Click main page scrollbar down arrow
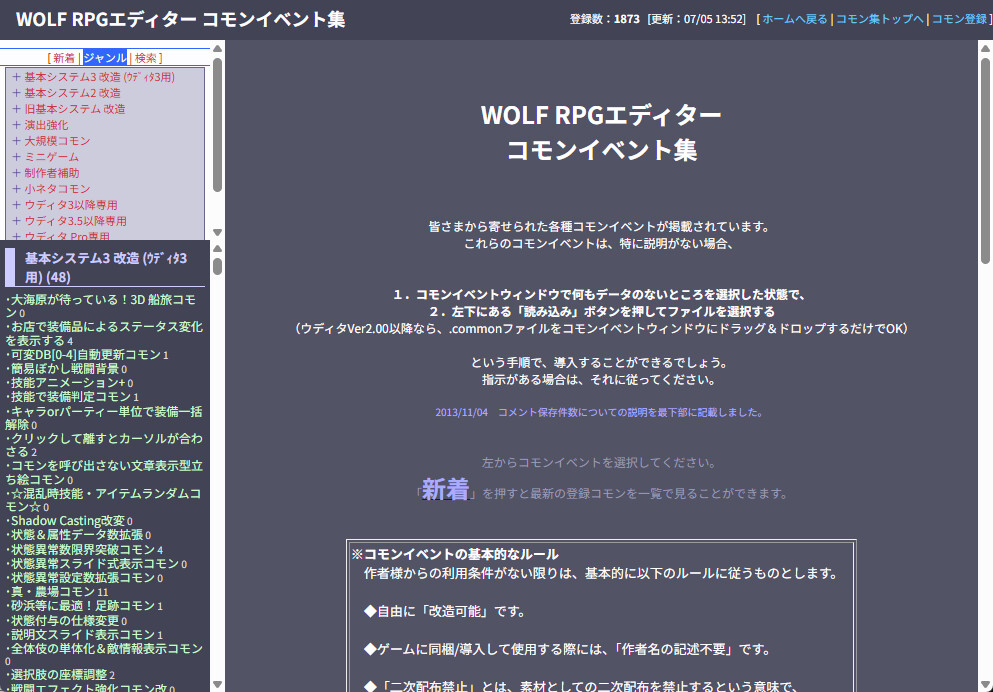Screen dimensions: 993x692 [985, 684]
